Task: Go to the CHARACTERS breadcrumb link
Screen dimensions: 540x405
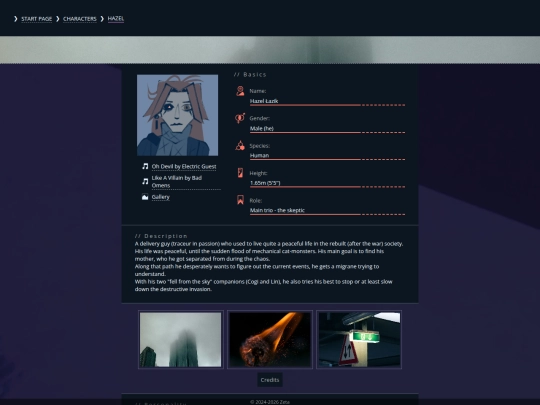Action: tap(80, 19)
